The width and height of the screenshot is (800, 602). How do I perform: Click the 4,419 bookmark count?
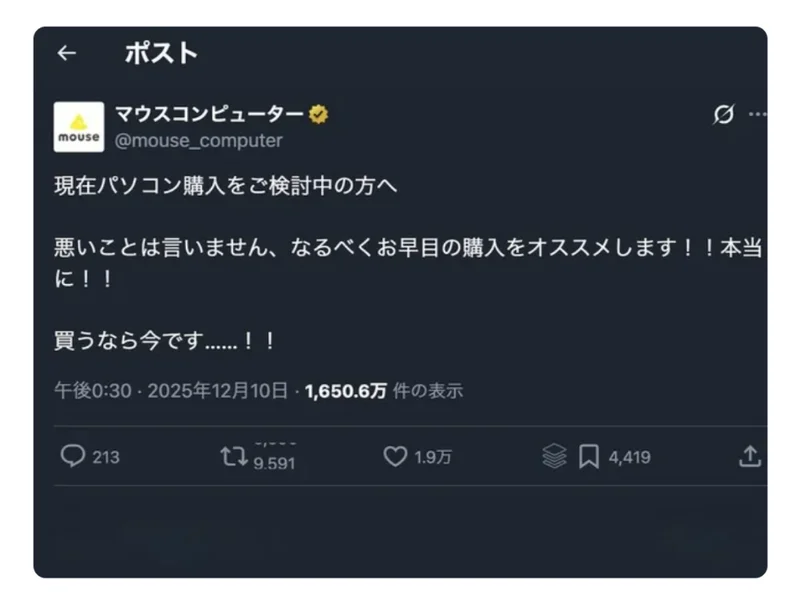tap(629, 457)
